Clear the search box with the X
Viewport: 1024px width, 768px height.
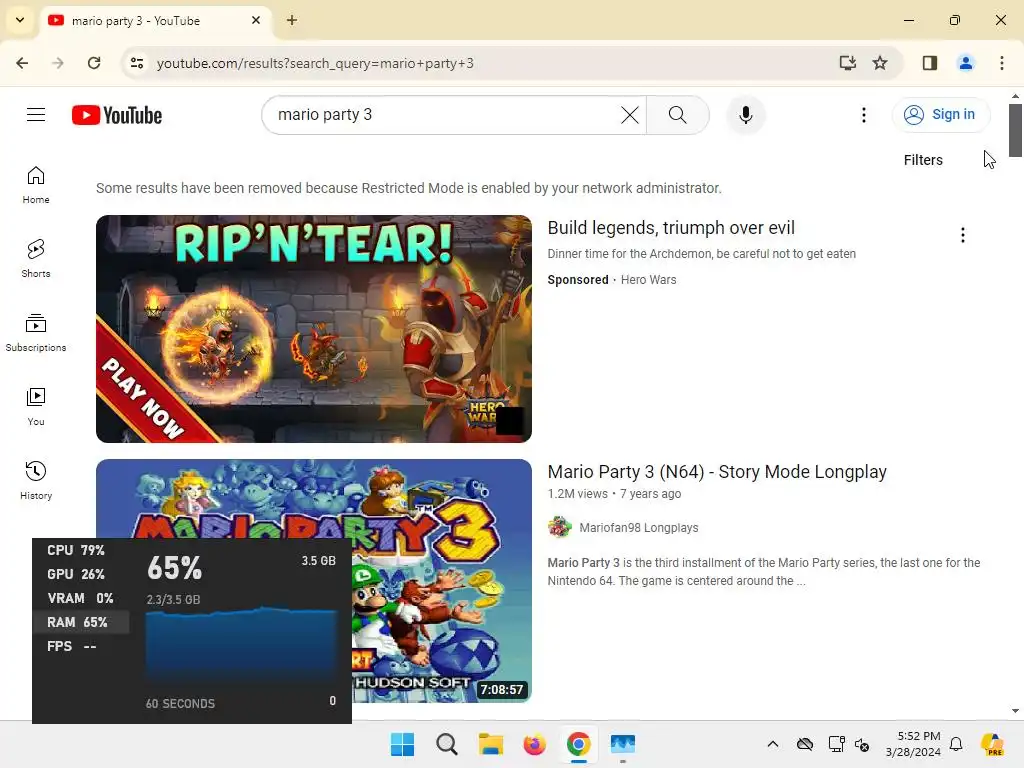pos(630,115)
